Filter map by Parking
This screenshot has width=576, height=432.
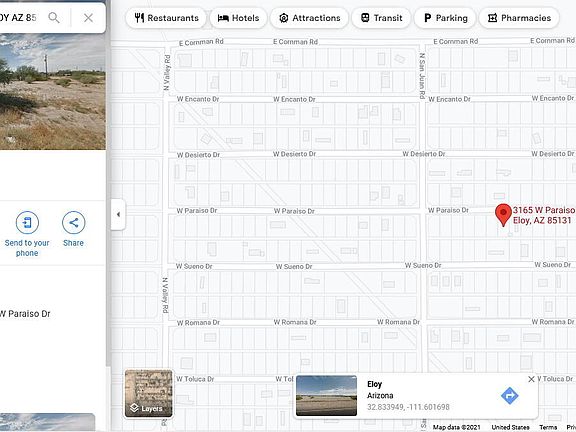pos(445,18)
